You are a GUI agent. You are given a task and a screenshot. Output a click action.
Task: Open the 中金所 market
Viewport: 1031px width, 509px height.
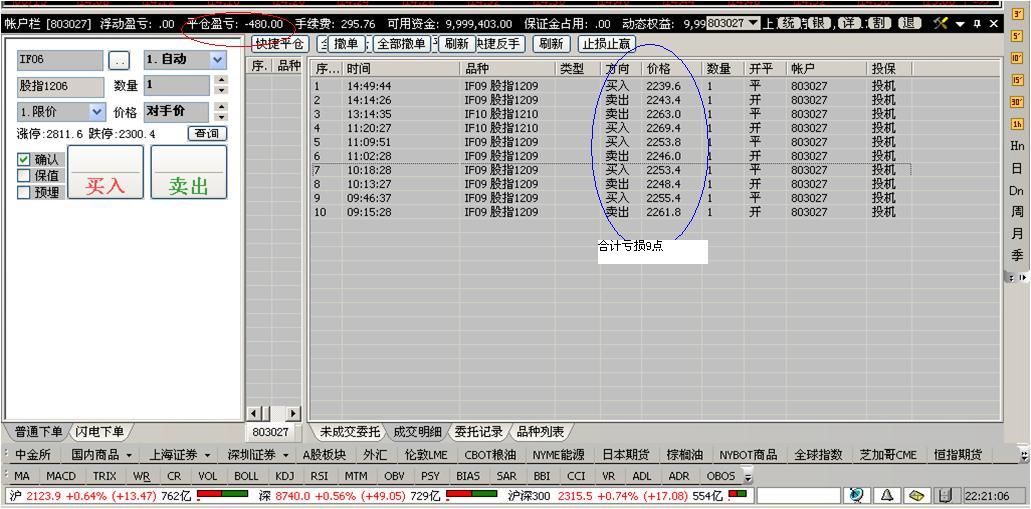33,455
